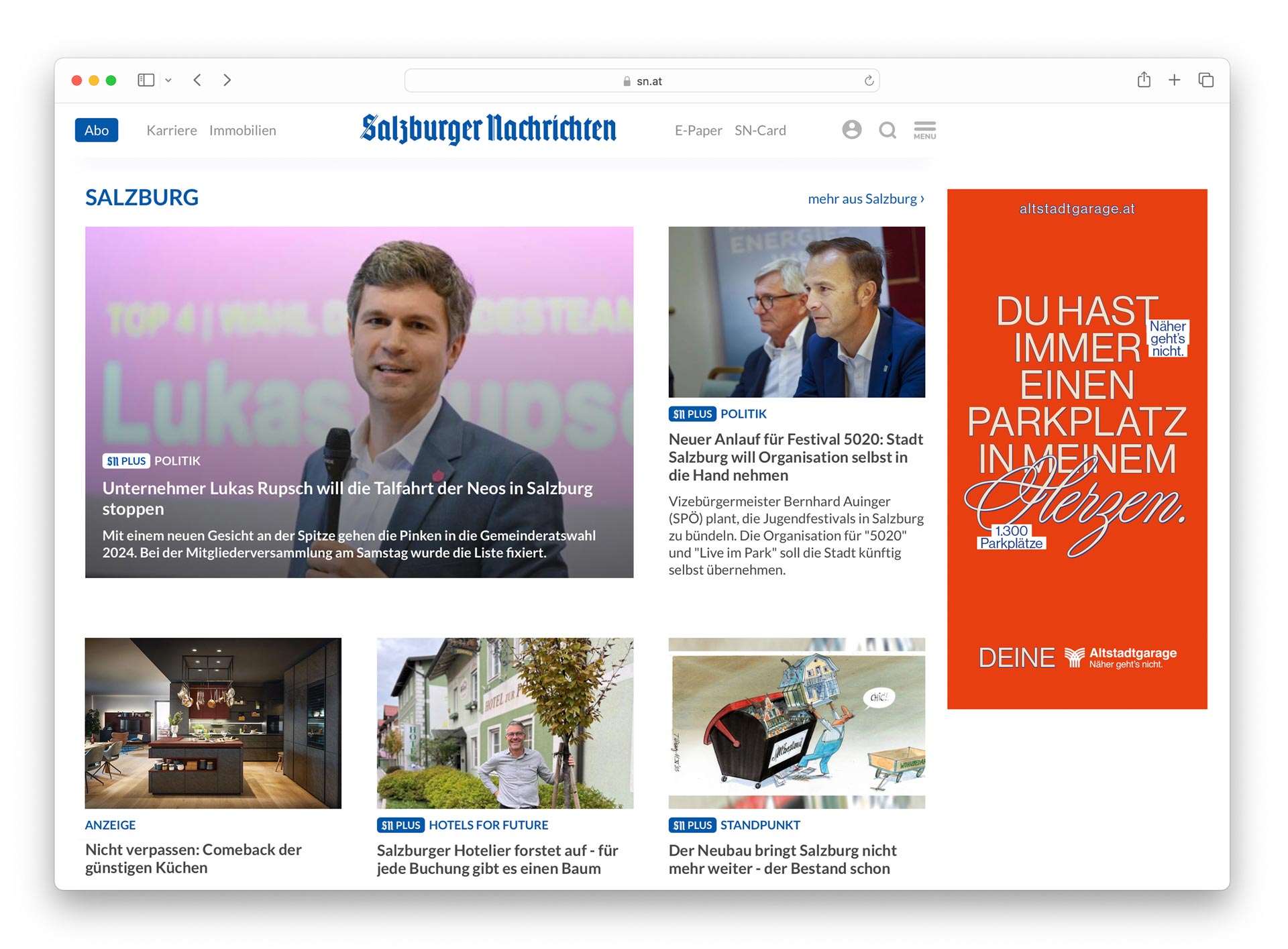
Task: Open the kitchen advertisement thumbnail
Action: [213, 723]
